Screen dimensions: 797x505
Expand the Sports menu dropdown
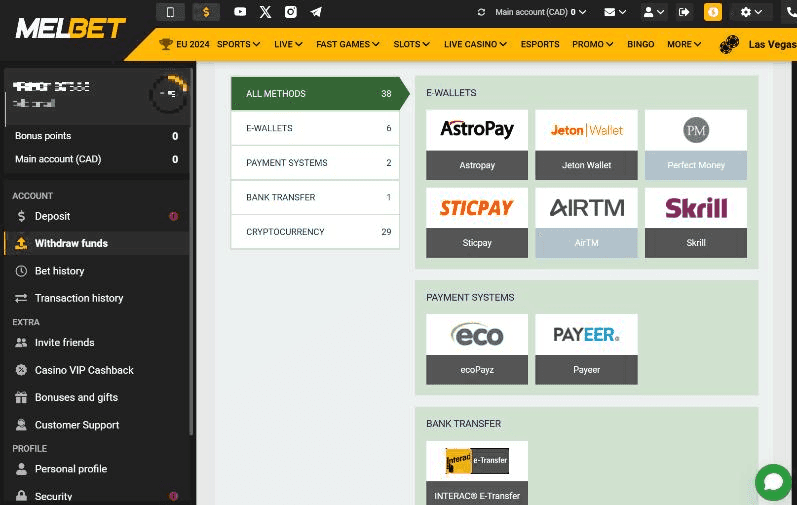[x=238, y=44]
